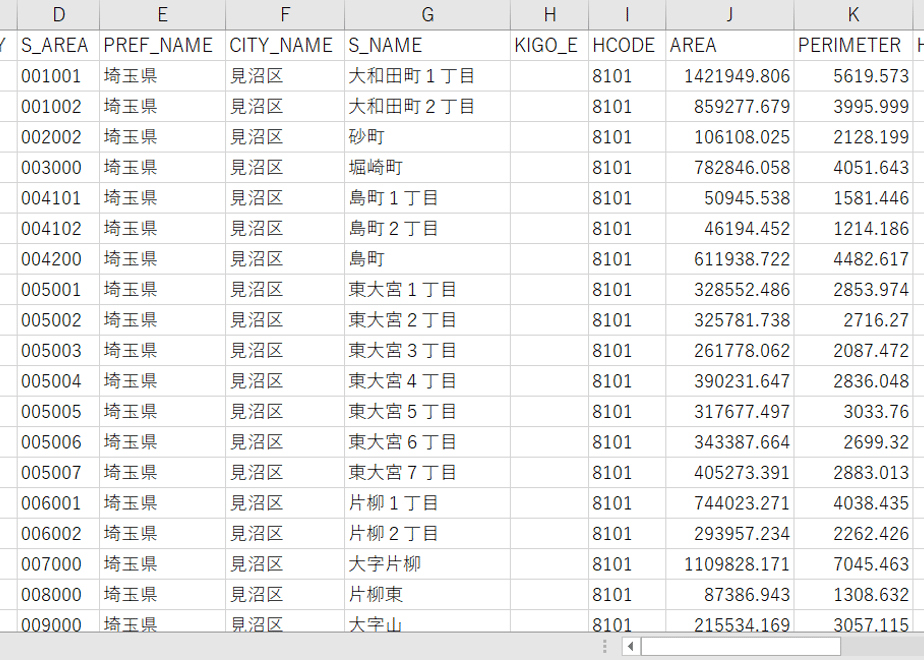Select cell 島町２丁目

point(427,229)
